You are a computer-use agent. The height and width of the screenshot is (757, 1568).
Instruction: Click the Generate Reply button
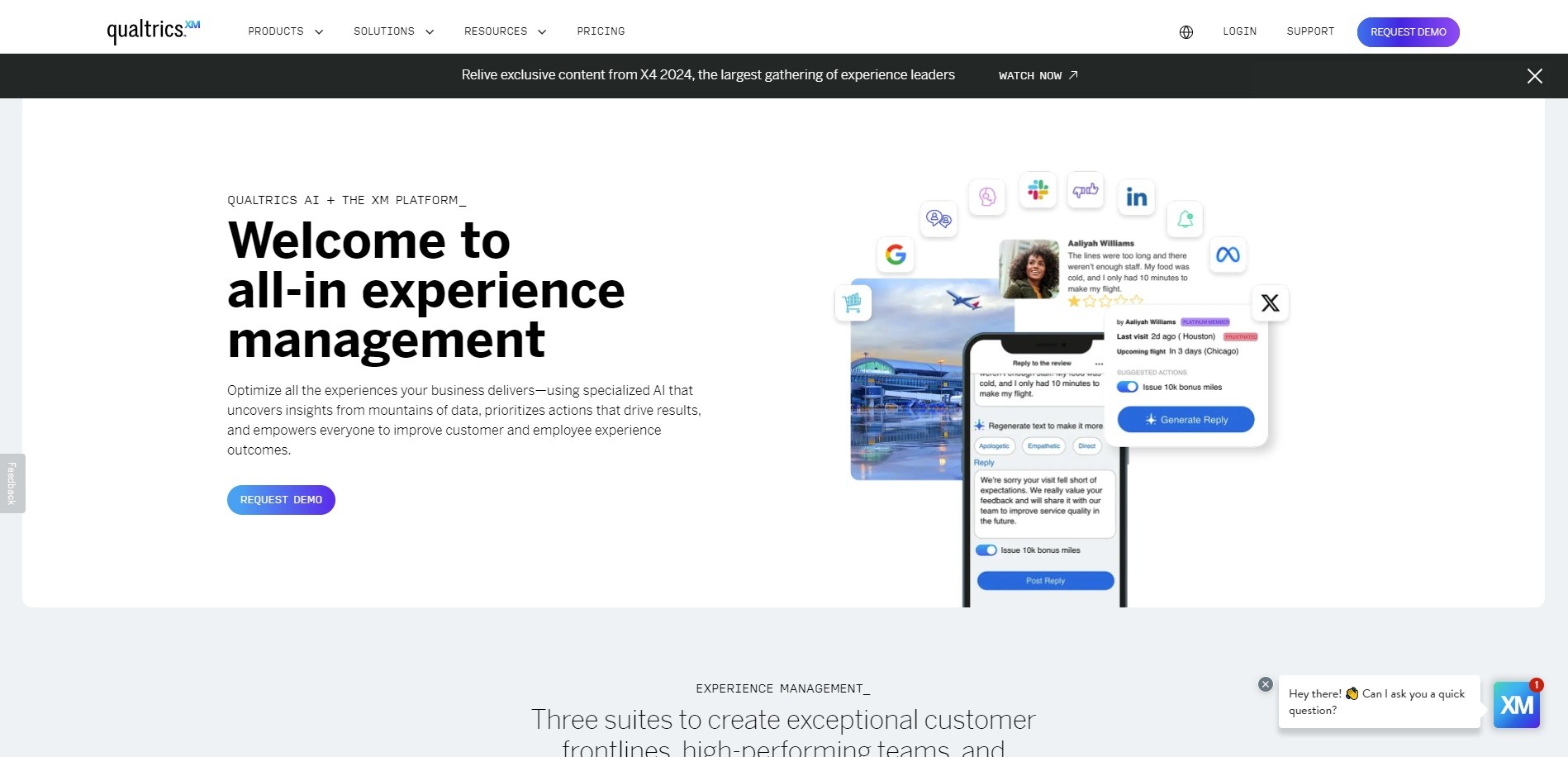pyautogui.click(x=1186, y=420)
